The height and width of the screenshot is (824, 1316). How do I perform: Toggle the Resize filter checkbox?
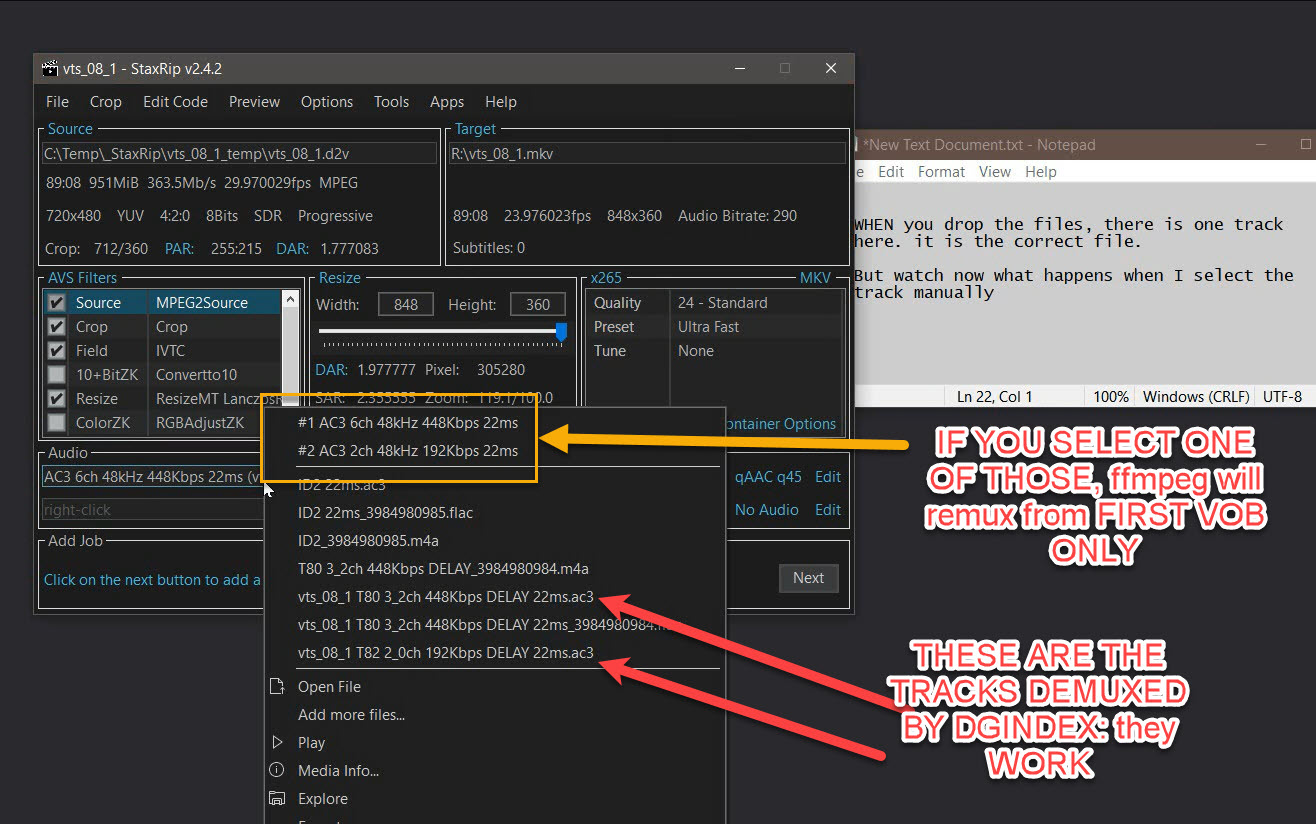[x=57, y=399]
